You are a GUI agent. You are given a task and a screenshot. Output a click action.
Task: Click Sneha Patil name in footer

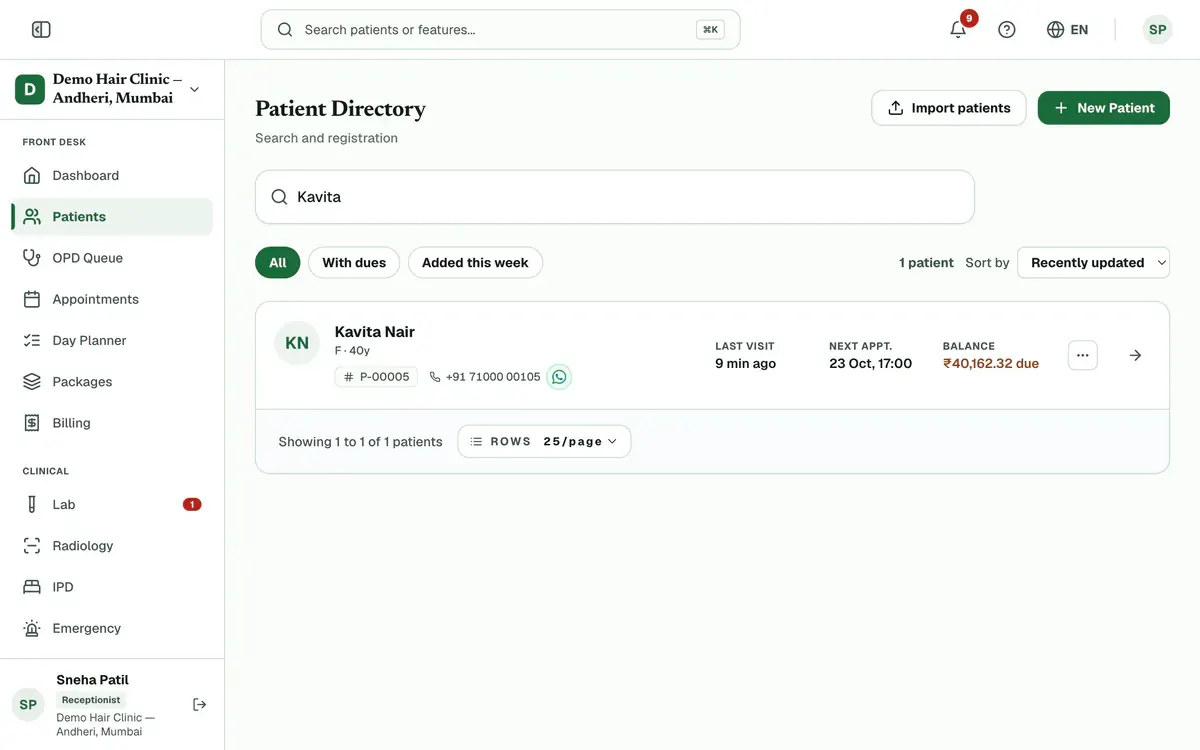[x=92, y=680]
